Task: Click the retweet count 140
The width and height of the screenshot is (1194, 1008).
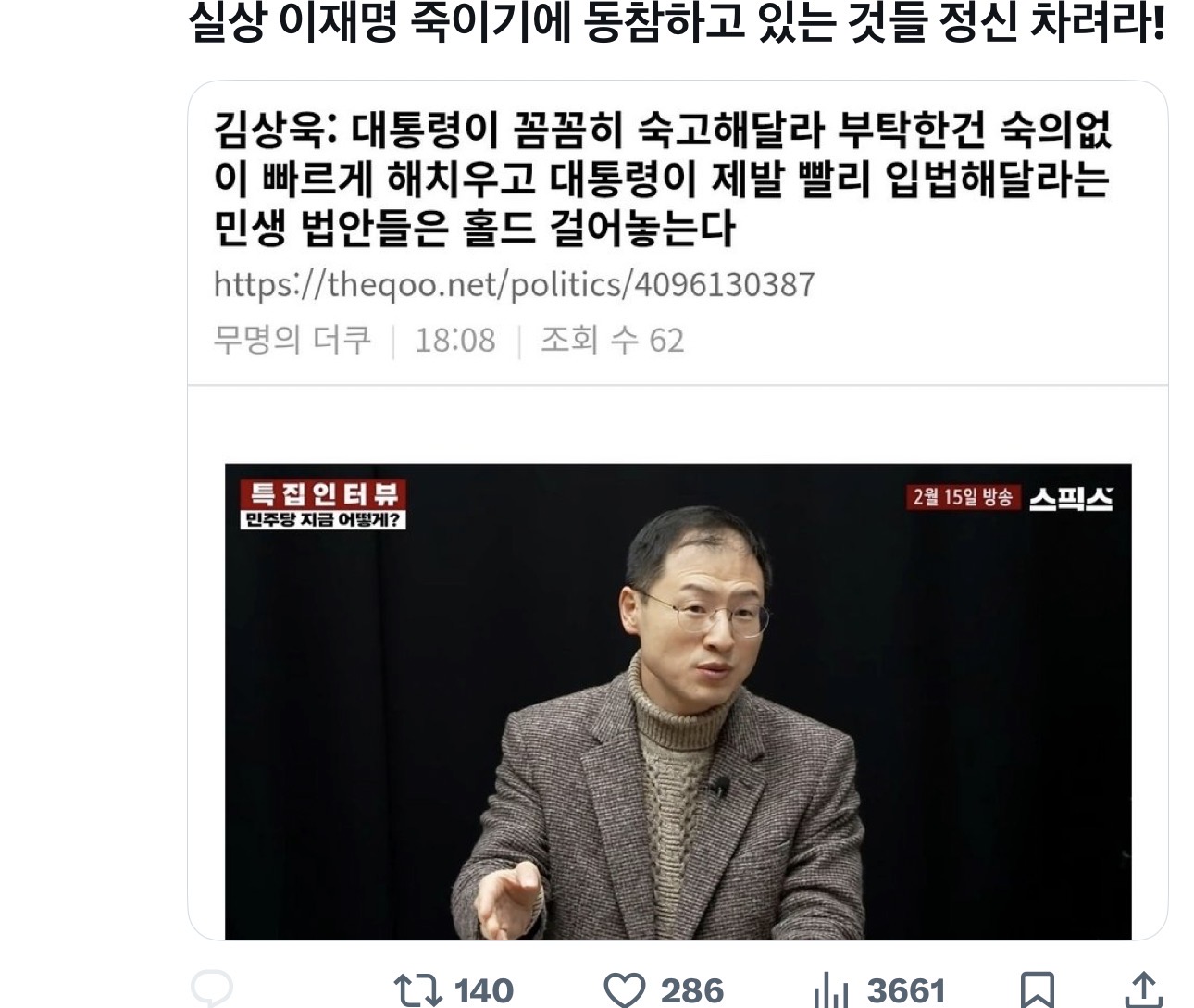Action: click(483, 990)
